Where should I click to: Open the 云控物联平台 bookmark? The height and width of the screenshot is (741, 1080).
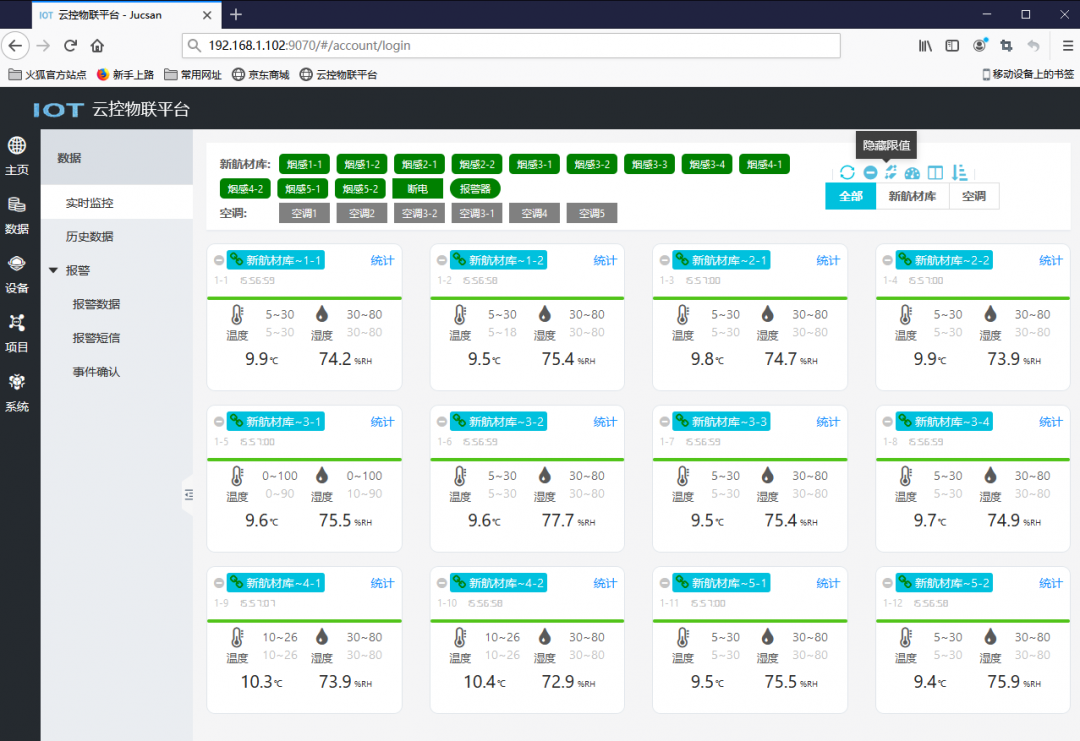pos(339,74)
